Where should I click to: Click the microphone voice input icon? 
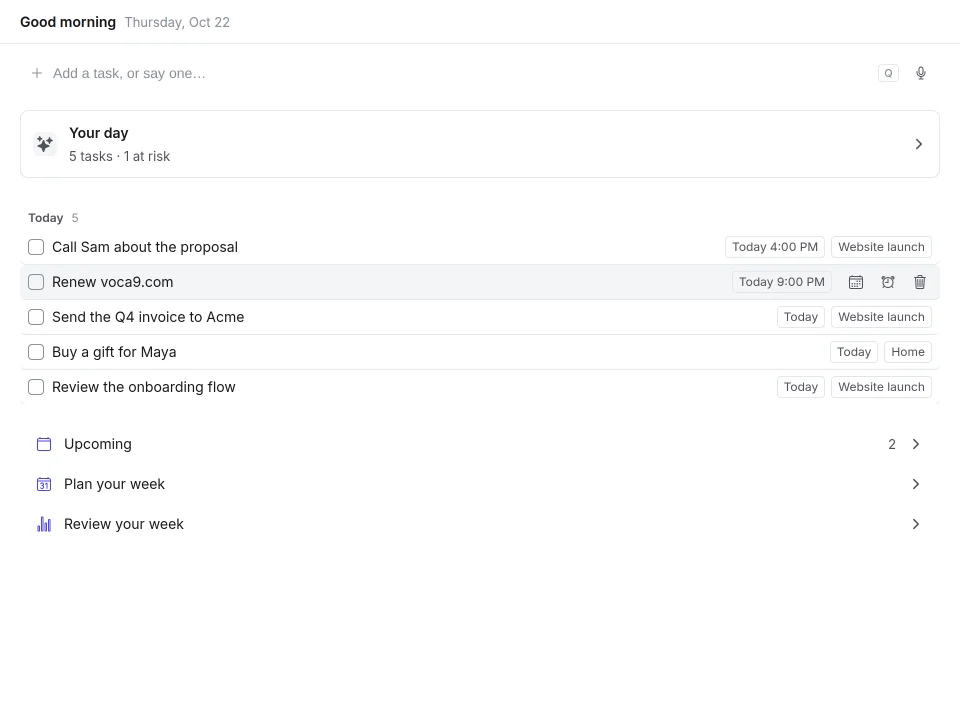920,73
